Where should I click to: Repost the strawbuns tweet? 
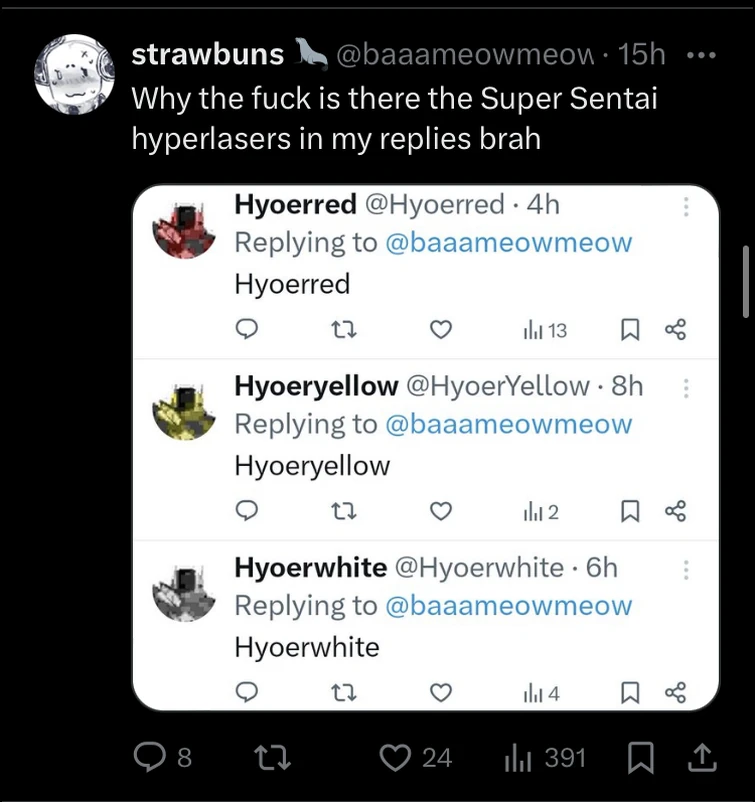coord(271,758)
